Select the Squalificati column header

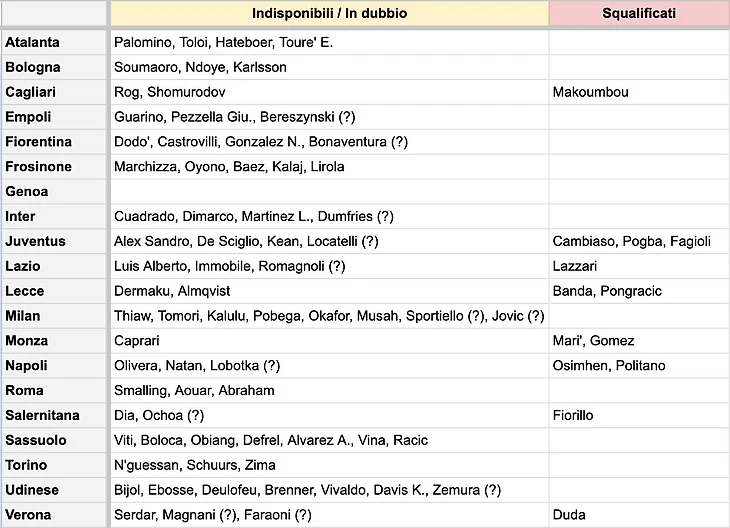(639, 13)
